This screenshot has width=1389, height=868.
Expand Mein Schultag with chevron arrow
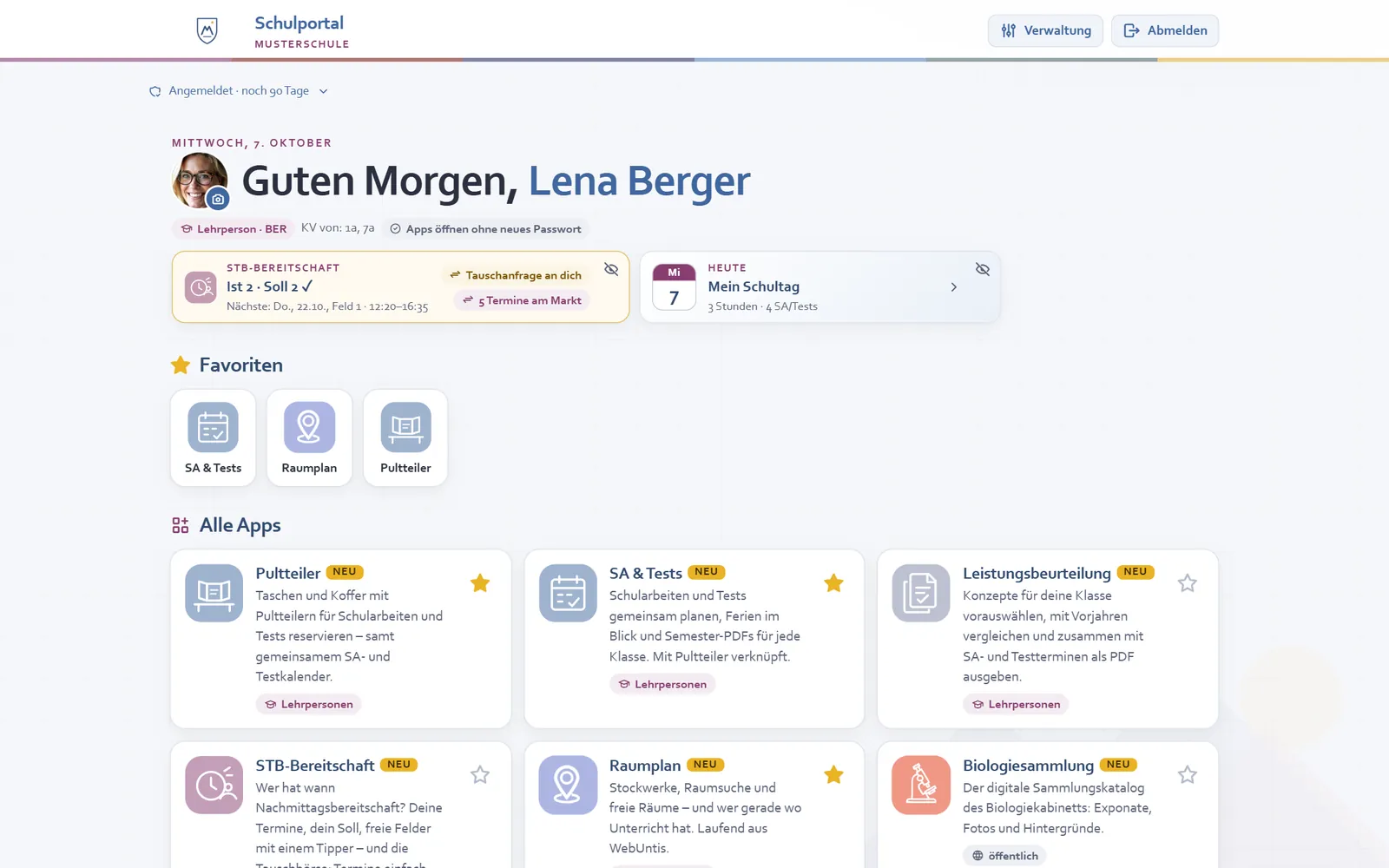click(954, 287)
